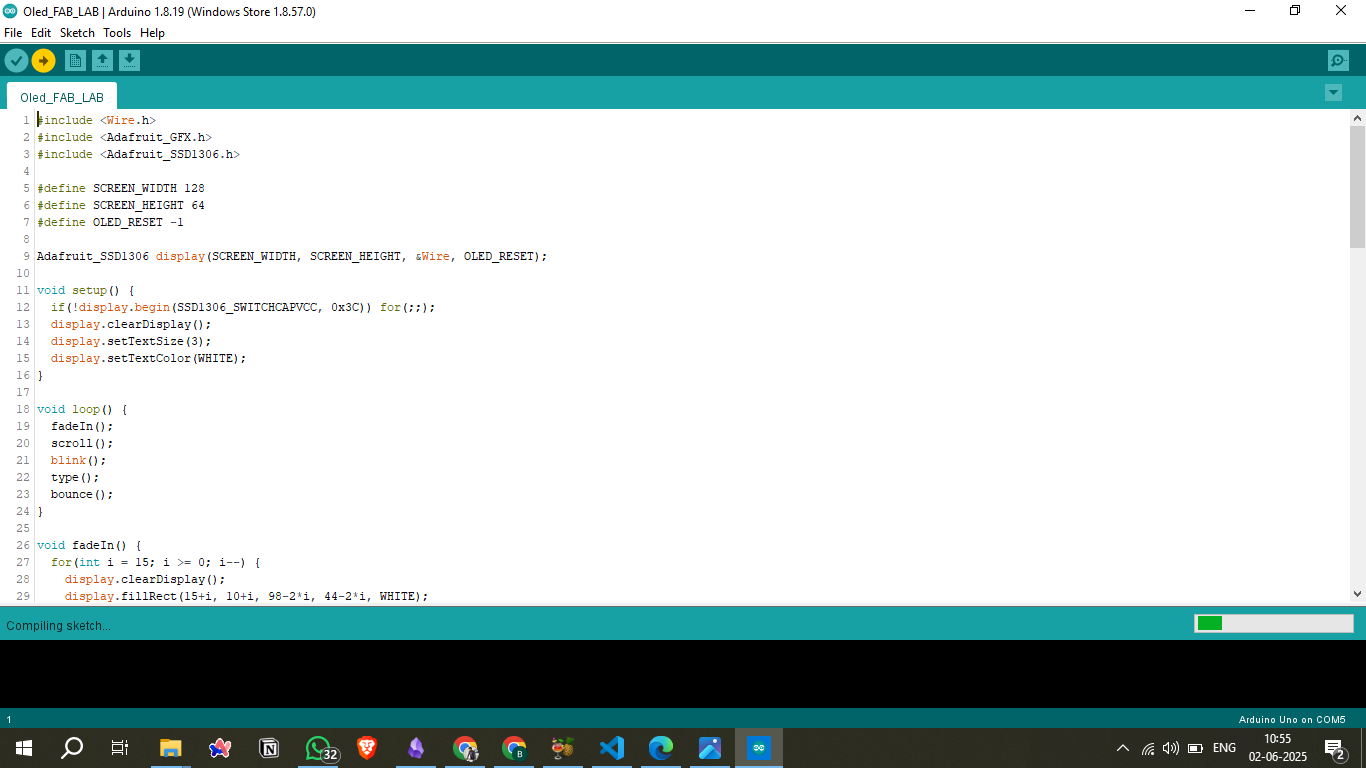Open WhatsApp from taskbar
This screenshot has height=768, width=1366.
point(318,748)
